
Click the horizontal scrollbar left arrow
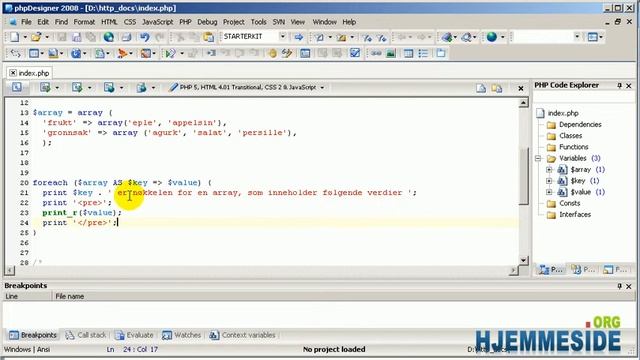point(10,270)
